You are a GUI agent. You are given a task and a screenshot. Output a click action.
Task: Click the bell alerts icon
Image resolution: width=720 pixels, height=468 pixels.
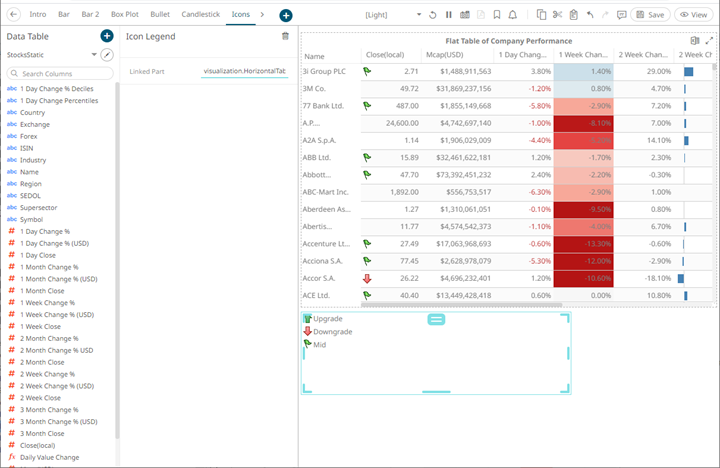(x=514, y=15)
